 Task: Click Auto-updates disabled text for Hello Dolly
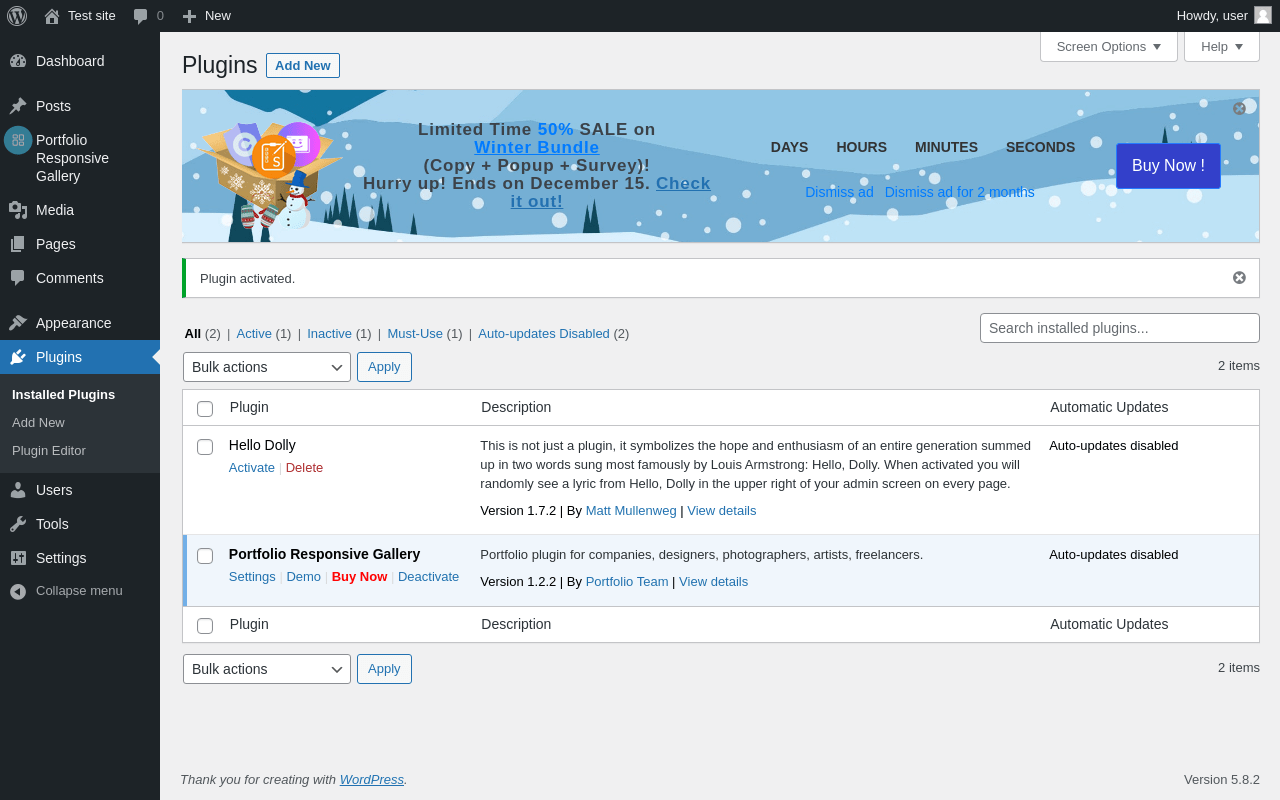click(x=1114, y=445)
